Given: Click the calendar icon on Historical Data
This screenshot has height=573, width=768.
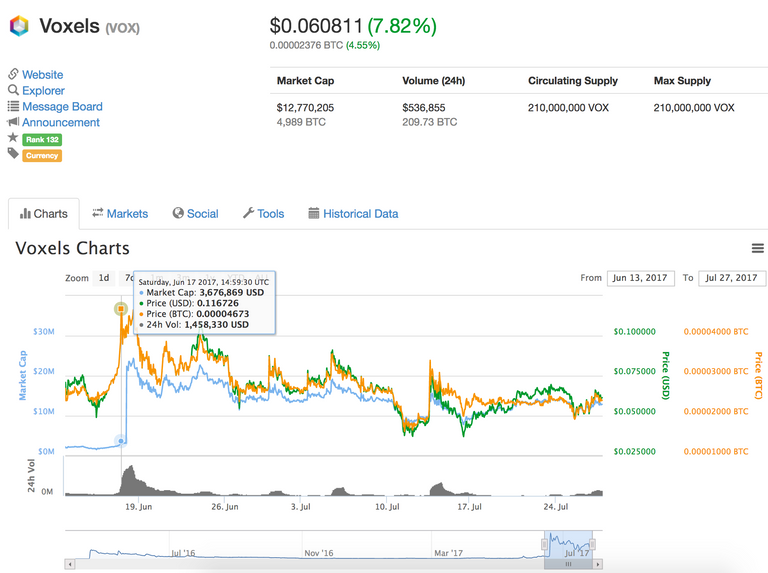Looking at the screenshot, I should (x=313, y=213).
